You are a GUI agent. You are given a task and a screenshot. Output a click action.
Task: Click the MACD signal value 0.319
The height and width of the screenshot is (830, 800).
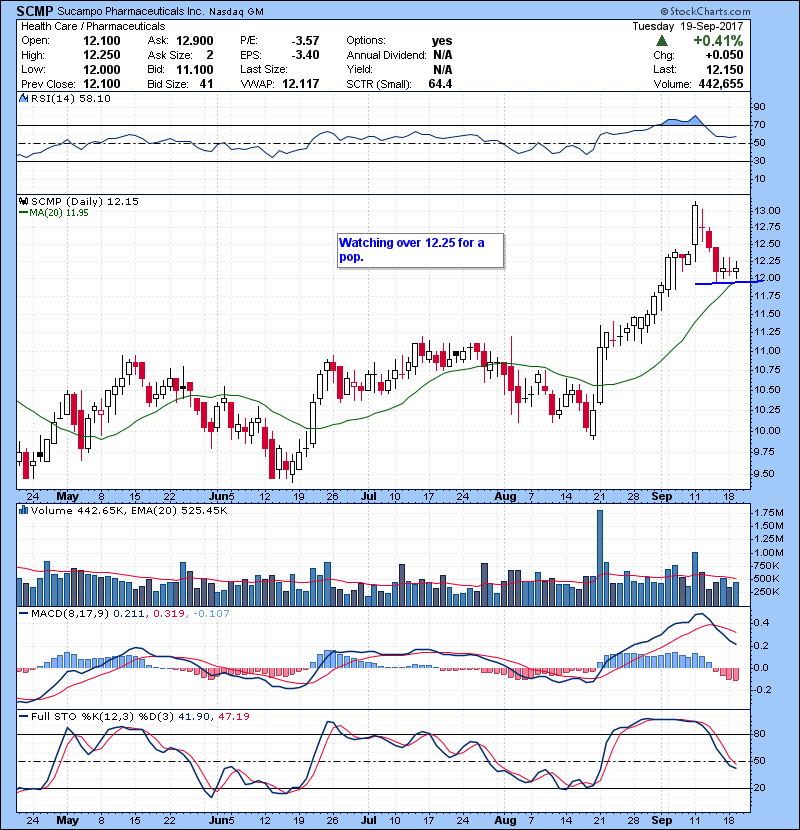169,614
